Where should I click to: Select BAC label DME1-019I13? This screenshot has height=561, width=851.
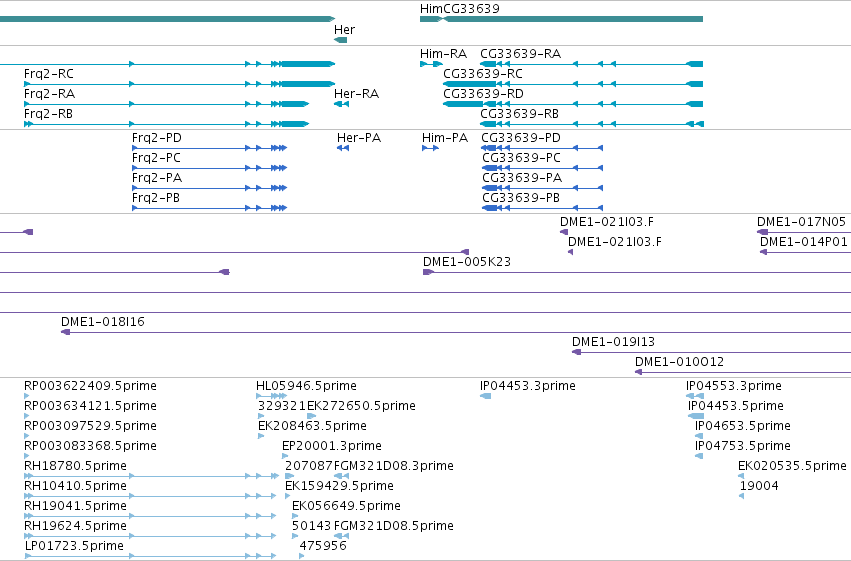click(613, 342)
